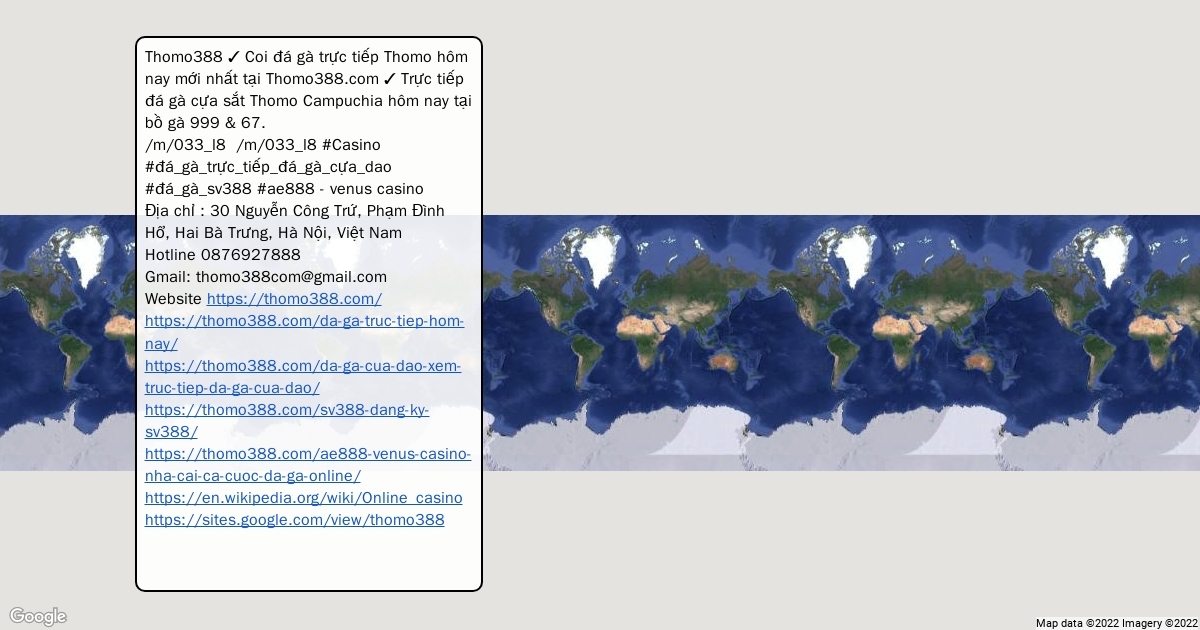Open the sv388-dang-ky-sv388 link
The image size is (1200, 630).
click(287, 420)
